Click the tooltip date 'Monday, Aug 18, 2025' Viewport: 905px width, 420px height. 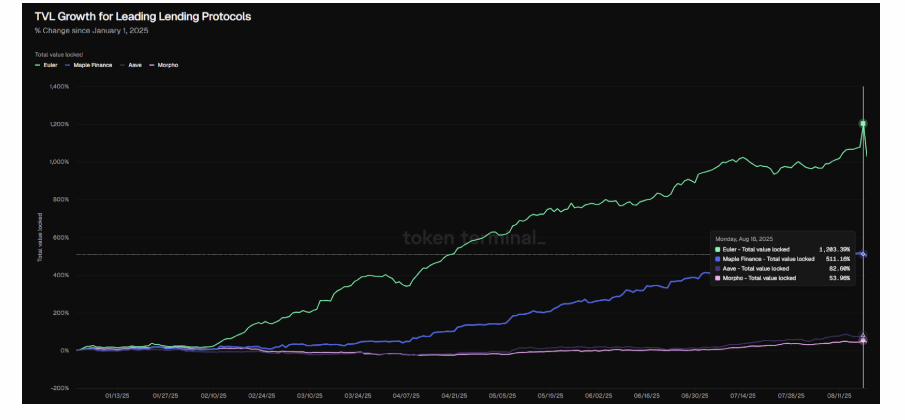tap(744, 239)
